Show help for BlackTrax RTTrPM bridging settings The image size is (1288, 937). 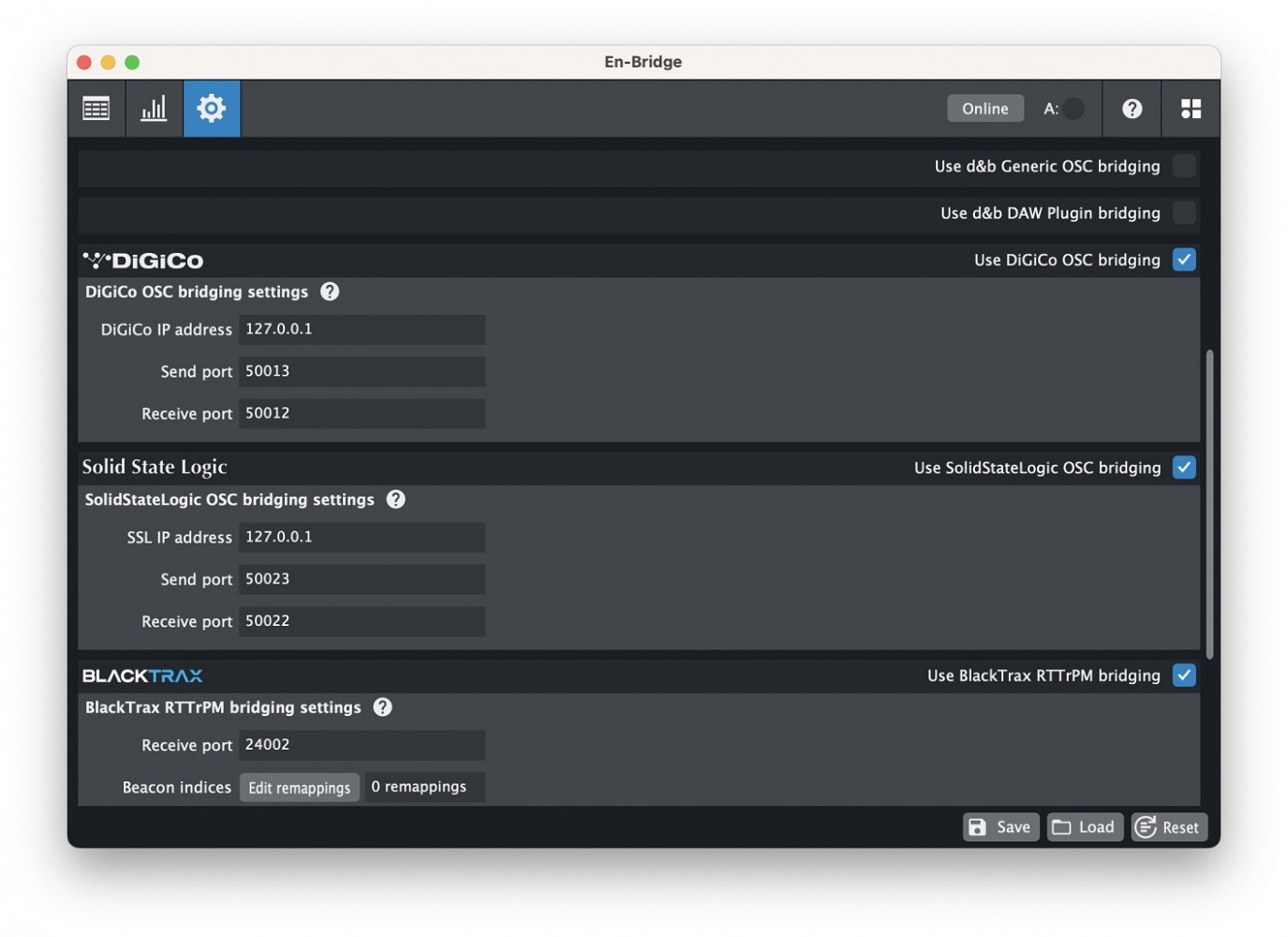pyautogui.click(x=382, y=707)
